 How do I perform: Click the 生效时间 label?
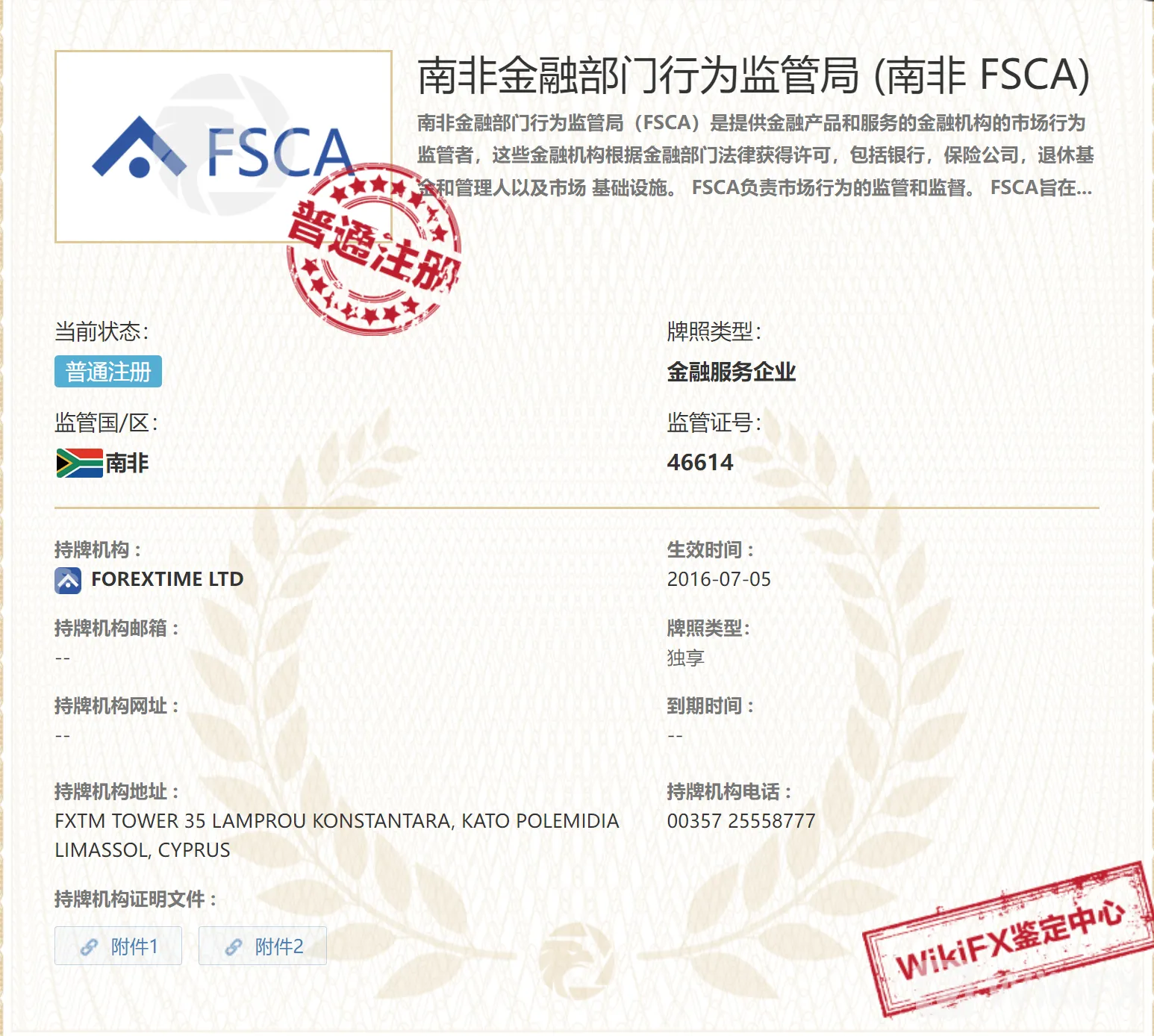coord(710,550)
